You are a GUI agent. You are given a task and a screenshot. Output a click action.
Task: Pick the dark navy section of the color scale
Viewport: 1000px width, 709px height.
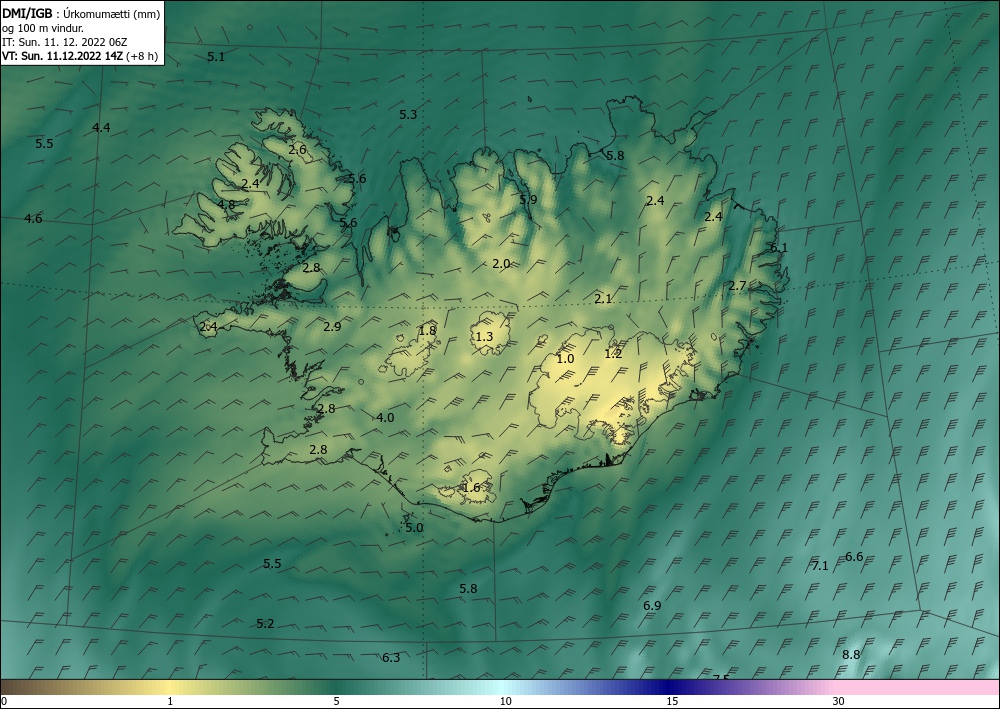click(x=670, y=687)
